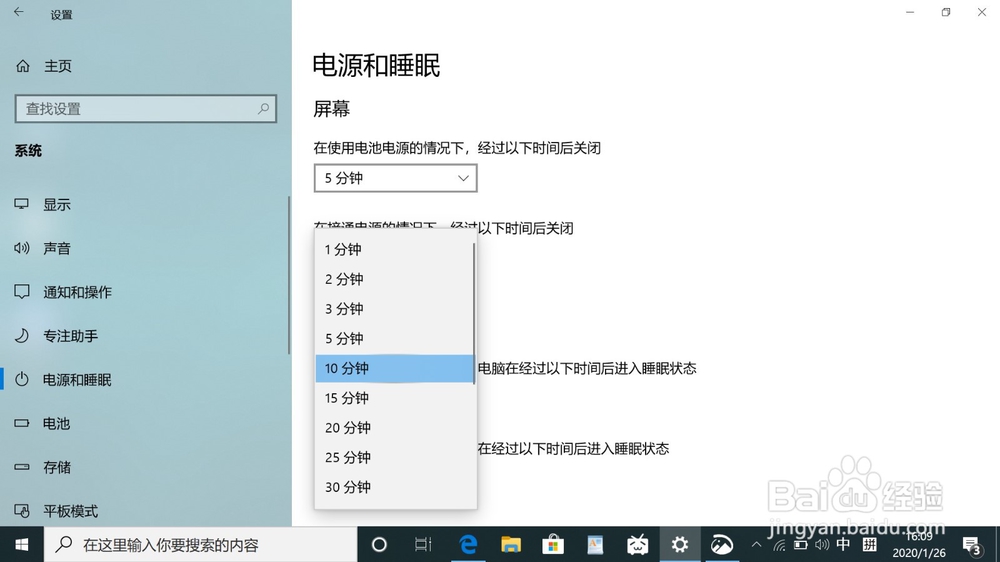The height and width of the screenshot is (562, 1000).
Task: Choose 30 分钟 from the list
Action: pos(395,487)
